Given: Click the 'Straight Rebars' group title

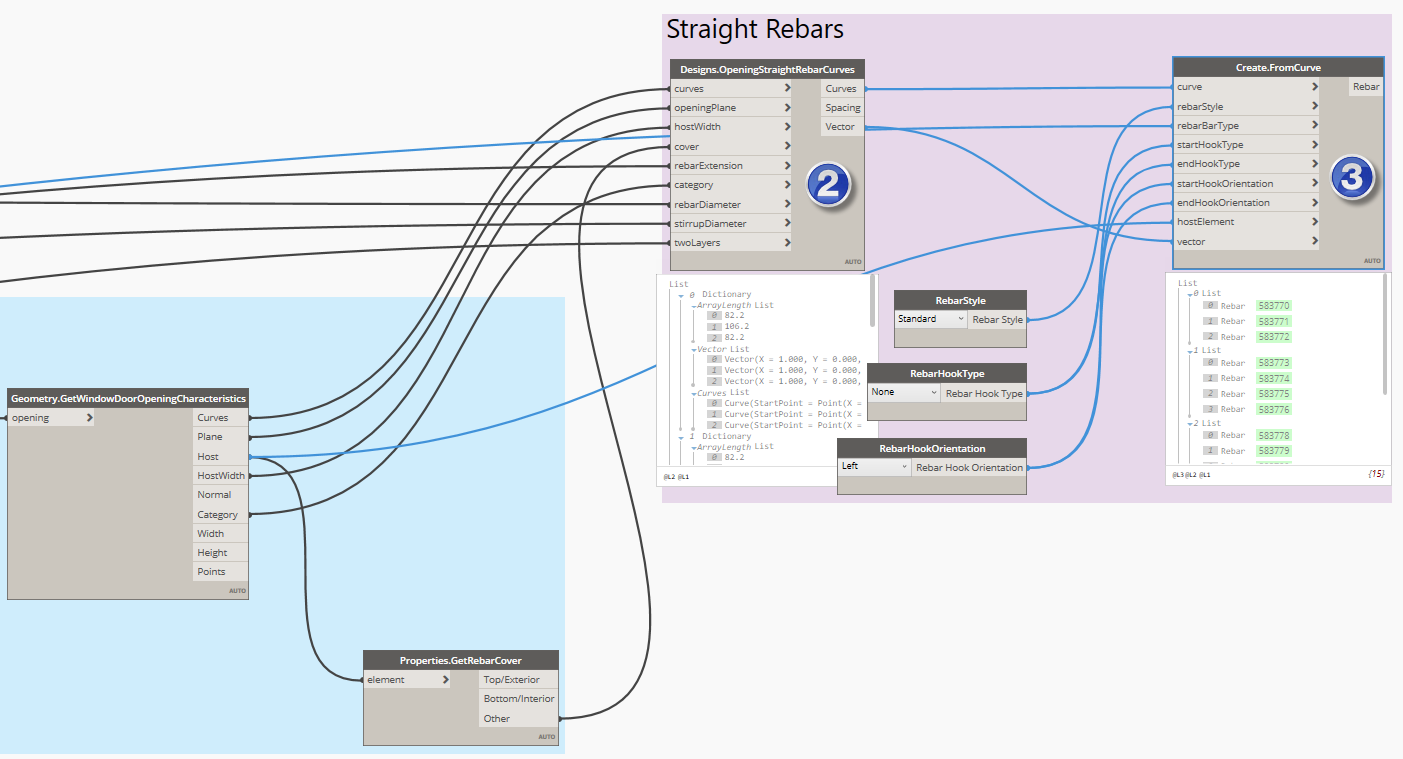Looking at the screenshot, I should [755, 30].
